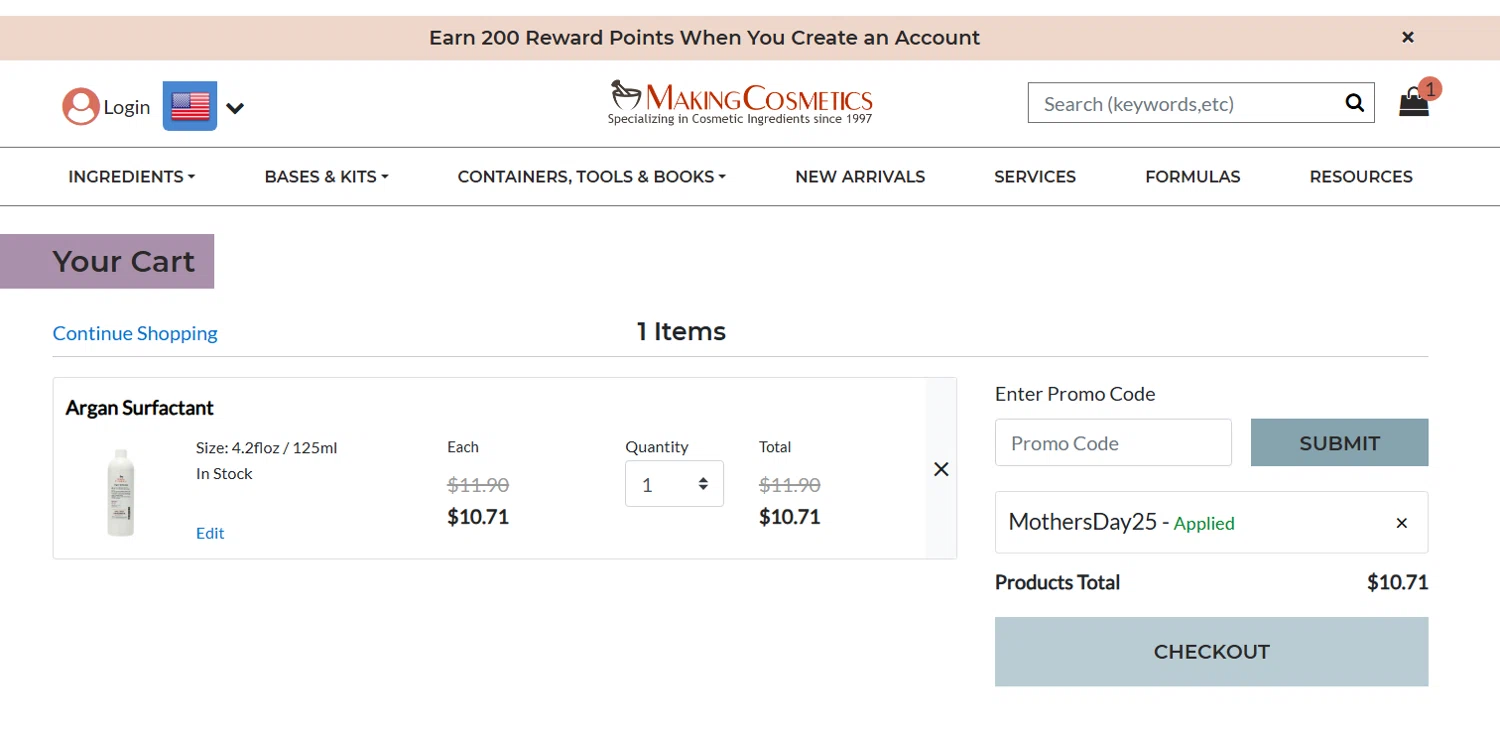This screenshot has width=1500, height=734.
Task: Click the Login text link
Action: pyautogui.click(x=127, y=107)
